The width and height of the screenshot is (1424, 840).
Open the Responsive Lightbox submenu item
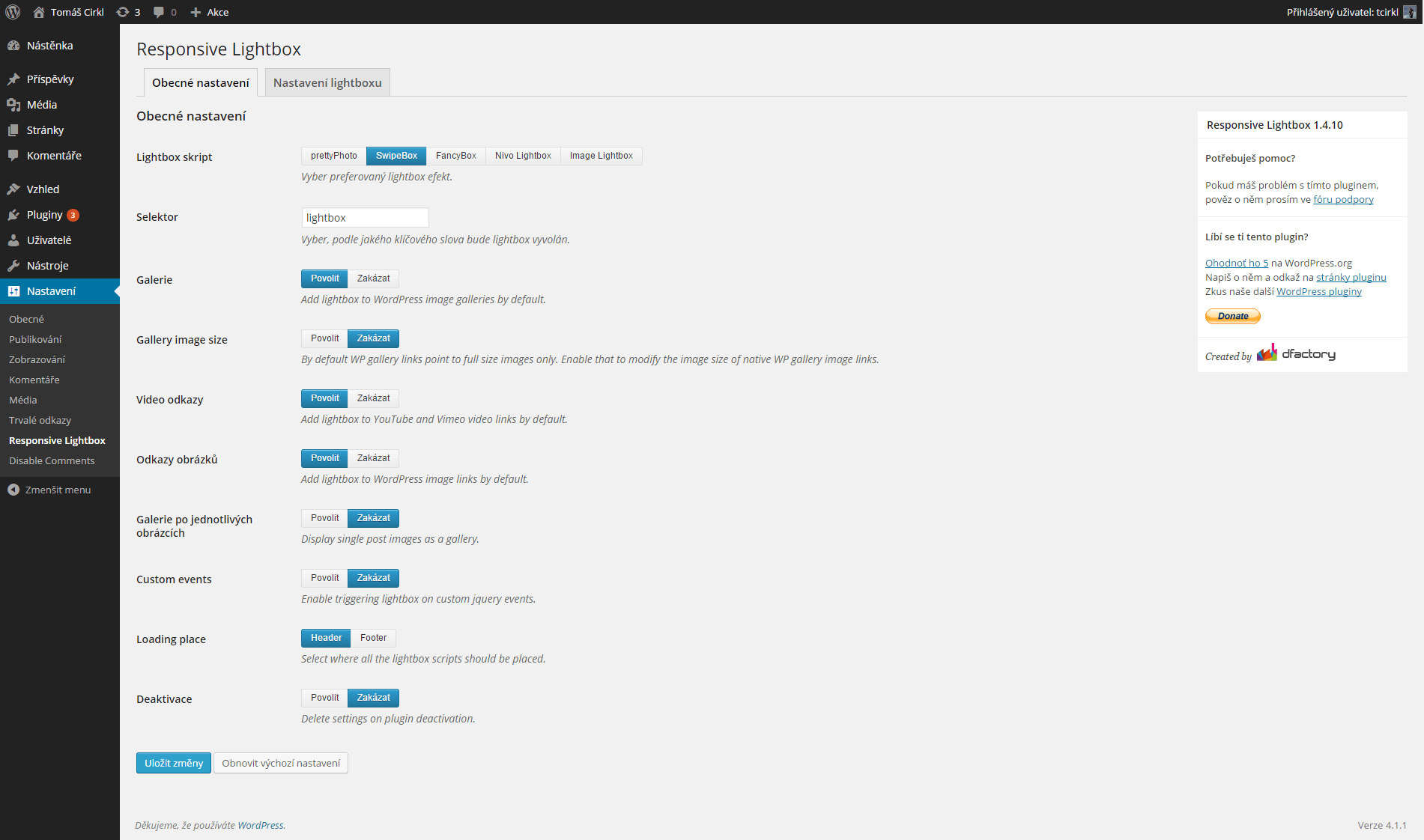pyautogui.click(x=57, y=440)
